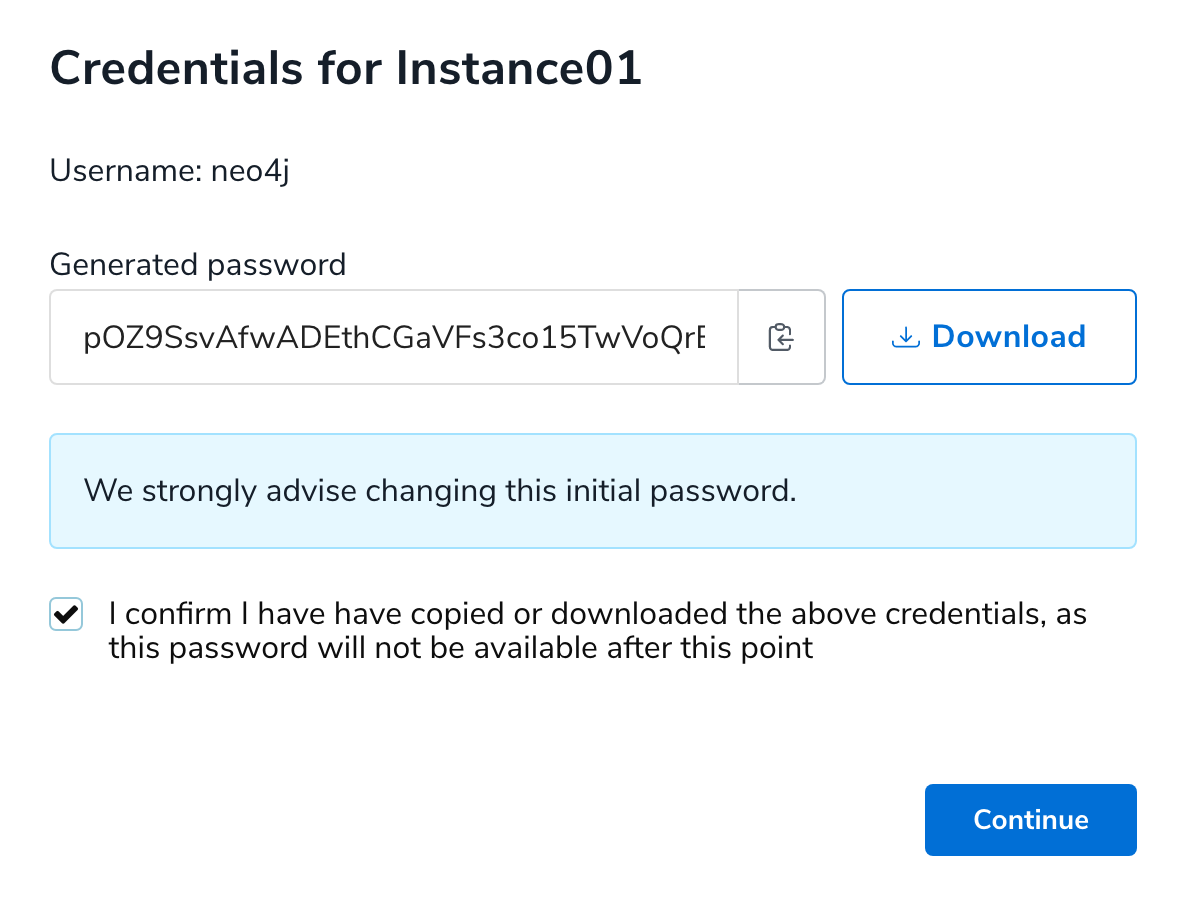The image size is (1195, 898).
Task: Click the clipboard button beside password
Action: (x=781, y=337)
